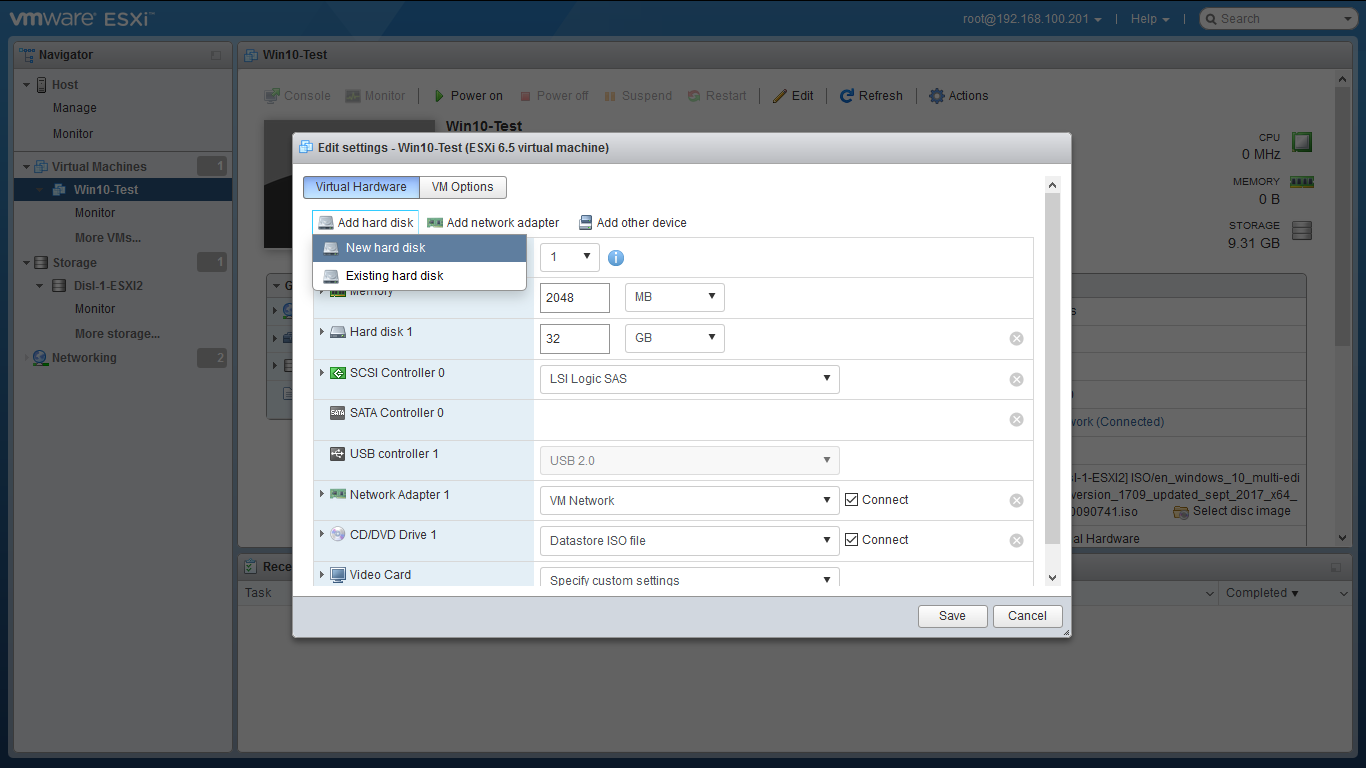1366x768 pixels.
Task: Delete SATA Controller 0 via X icon
Action: (x=1016, y=420)
